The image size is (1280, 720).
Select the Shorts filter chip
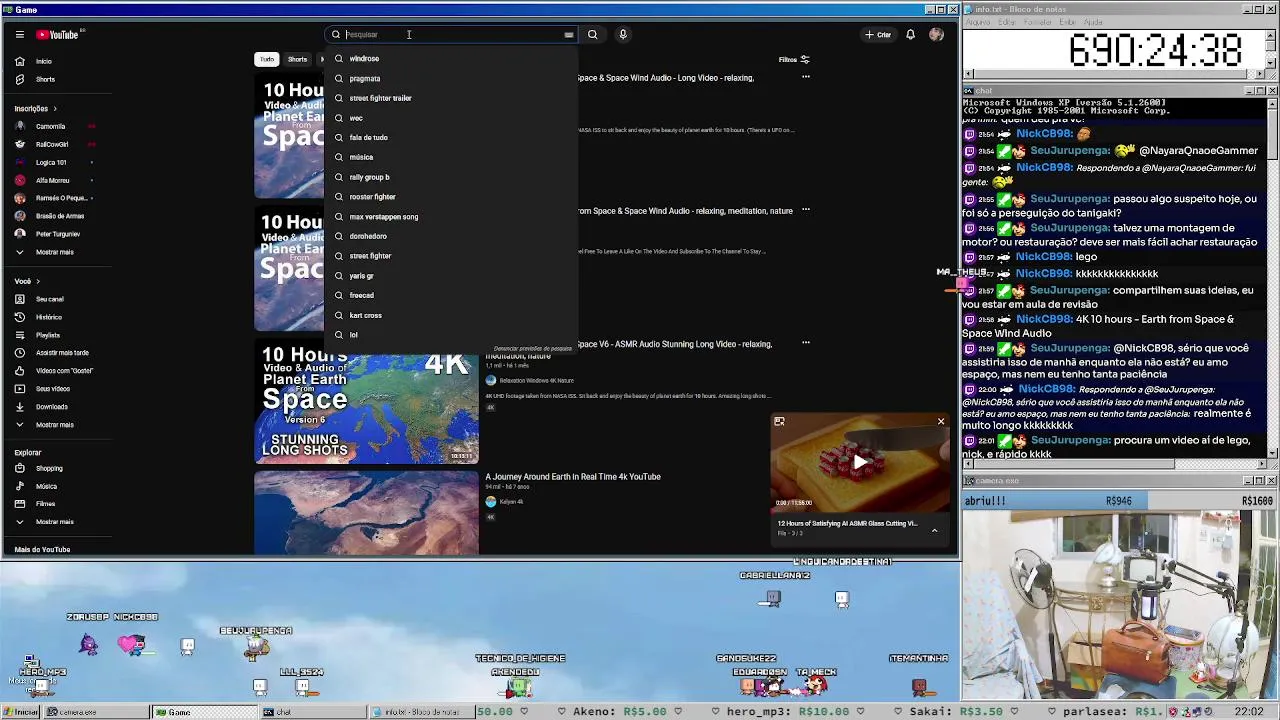297,60
